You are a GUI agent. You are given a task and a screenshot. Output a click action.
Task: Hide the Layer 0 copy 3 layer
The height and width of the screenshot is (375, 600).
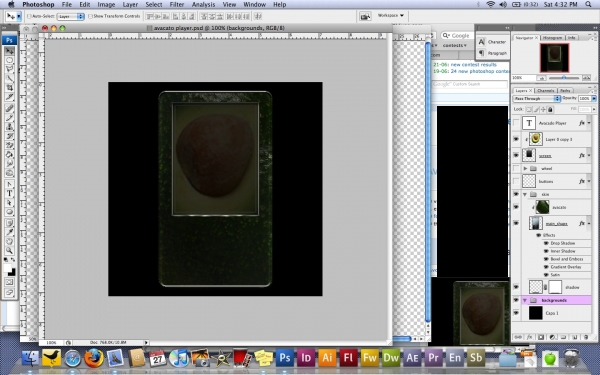pos(516,139)
